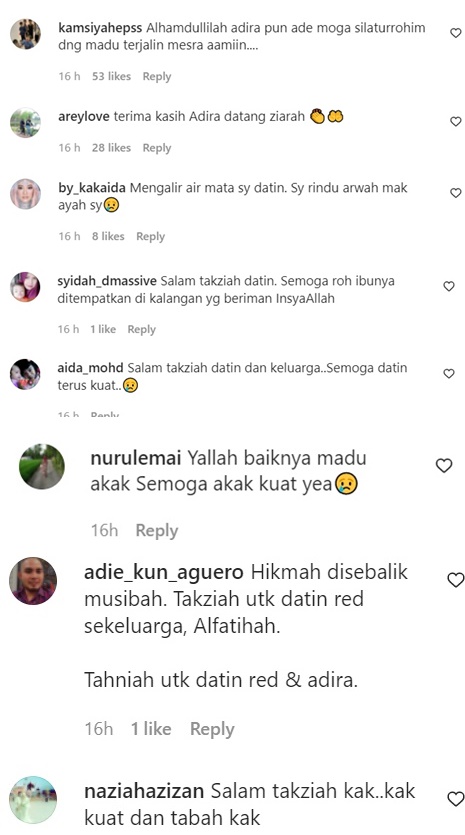Heart naziahazizan's comment
Viewport: 465px width, 835px height.
pyautogui.click(x=456, y=799)
